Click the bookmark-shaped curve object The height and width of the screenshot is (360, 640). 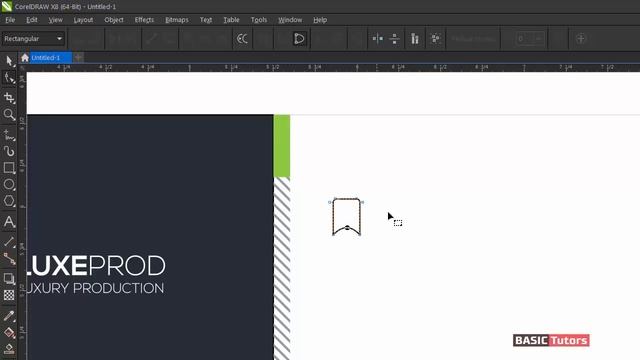click(x=347, y=217)
